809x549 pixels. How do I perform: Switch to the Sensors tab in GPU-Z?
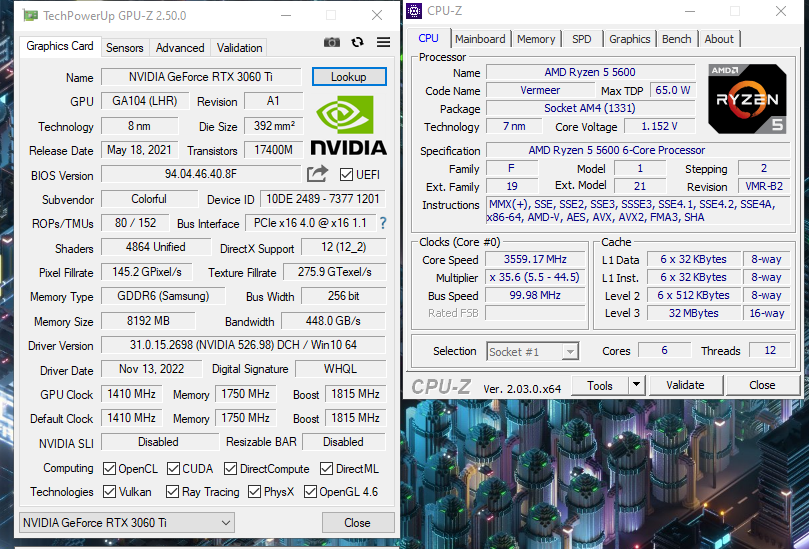(125, 47)
